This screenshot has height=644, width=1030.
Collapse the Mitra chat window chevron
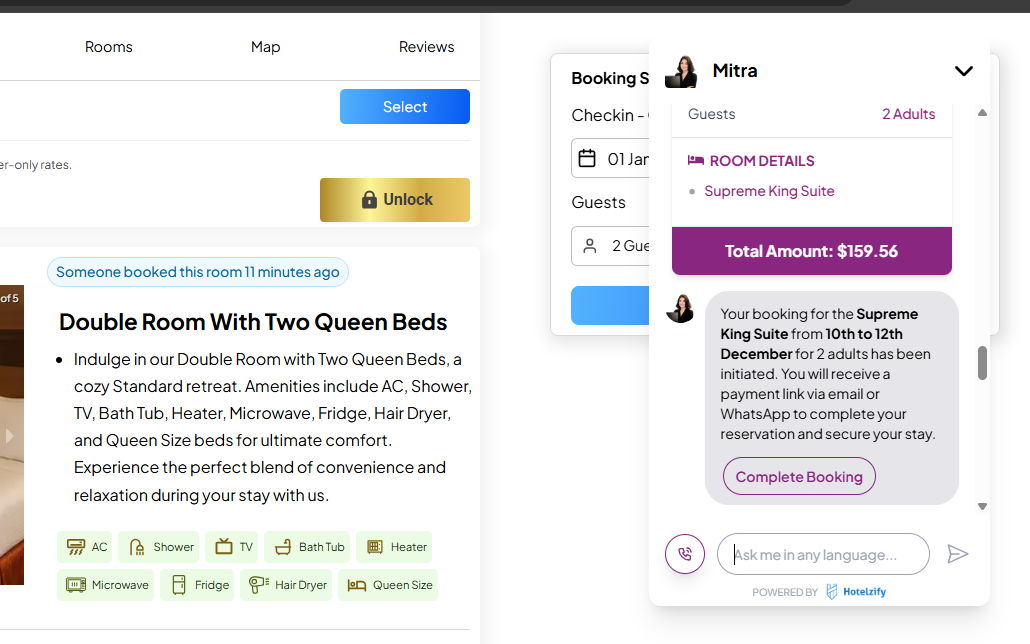[963, 71]
